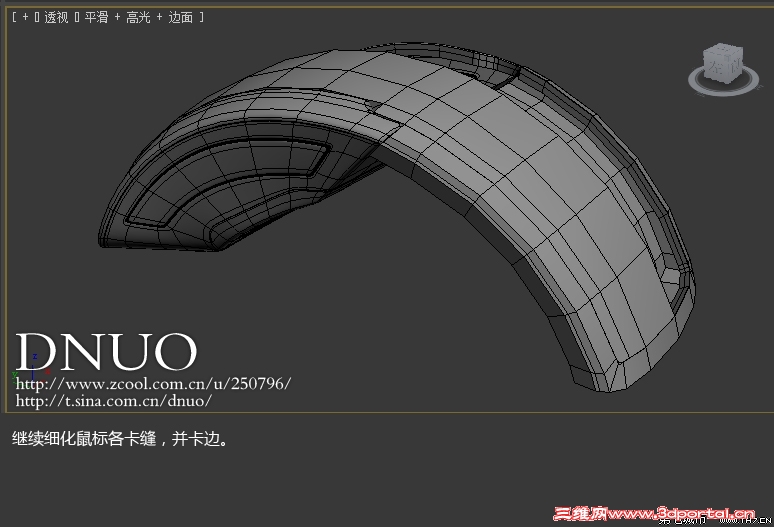Click the XYZ axis tripod gizmo
774x527 pixels.
(x=31, y=369)
